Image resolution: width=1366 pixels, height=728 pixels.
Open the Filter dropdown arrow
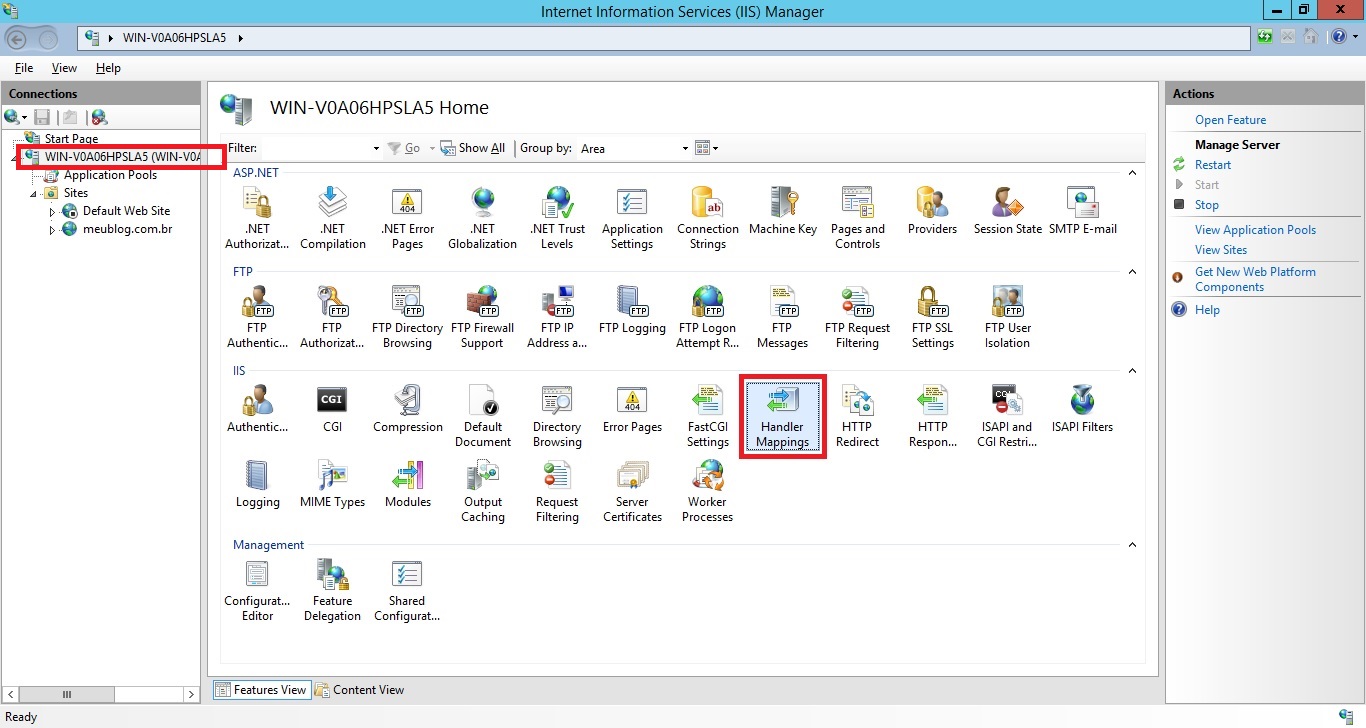click(376, 149)
